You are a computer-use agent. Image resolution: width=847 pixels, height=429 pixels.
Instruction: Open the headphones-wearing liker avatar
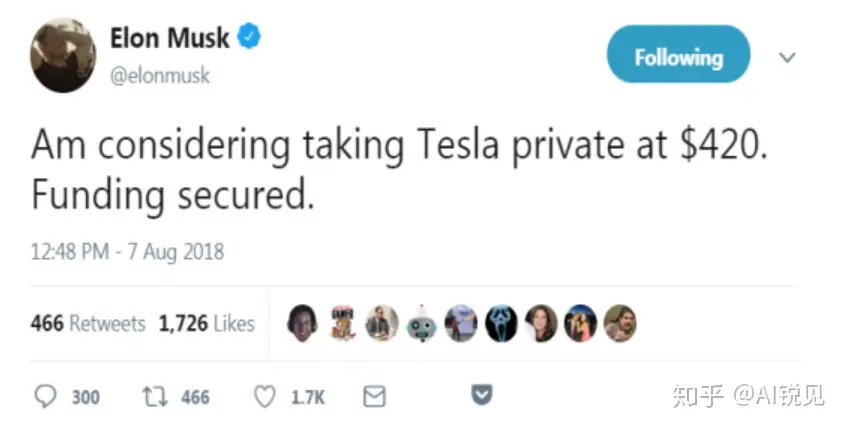(x=303, y=323)
